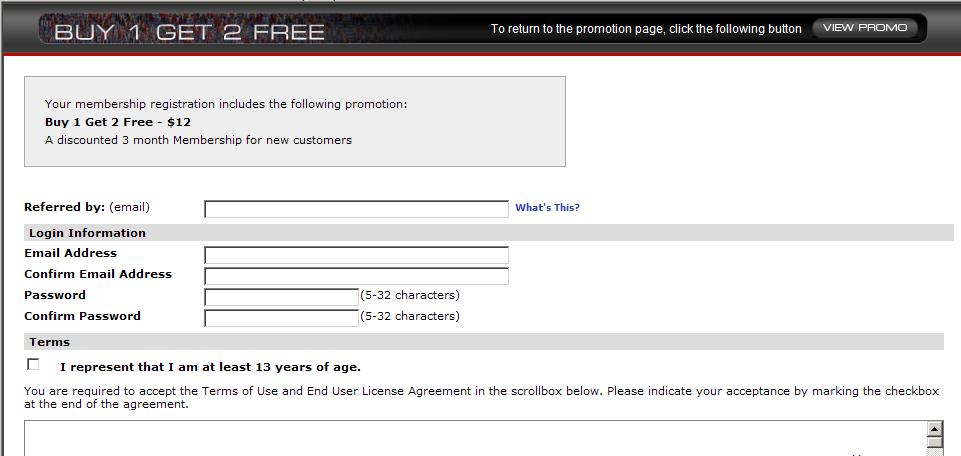Image resolution: width=961 pixels, height=456 pixels.
Task: Click into the Email Address field
Action: [x=356, y=255]
